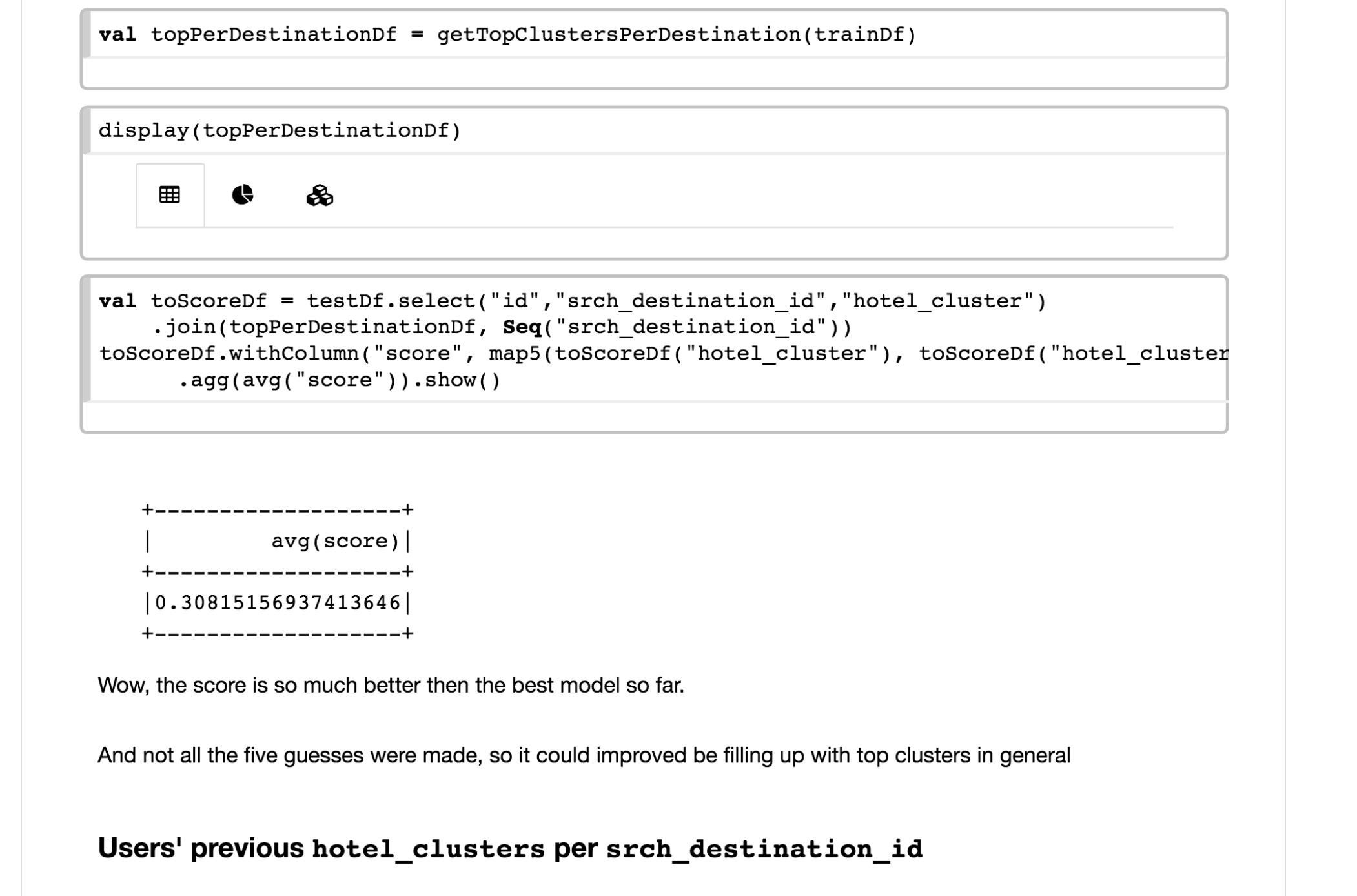
Task: Select left gutter bar of display cell
Action: coord(87,131)
